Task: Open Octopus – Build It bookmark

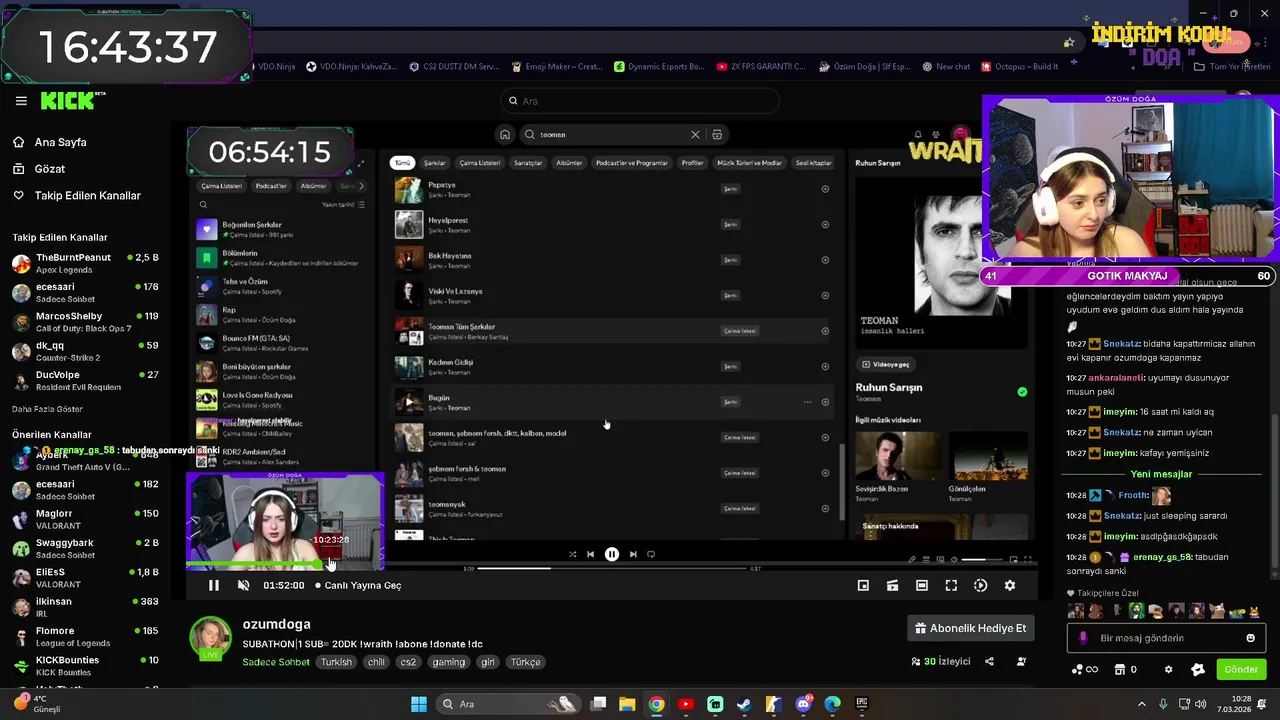Action: [1020, 67]
